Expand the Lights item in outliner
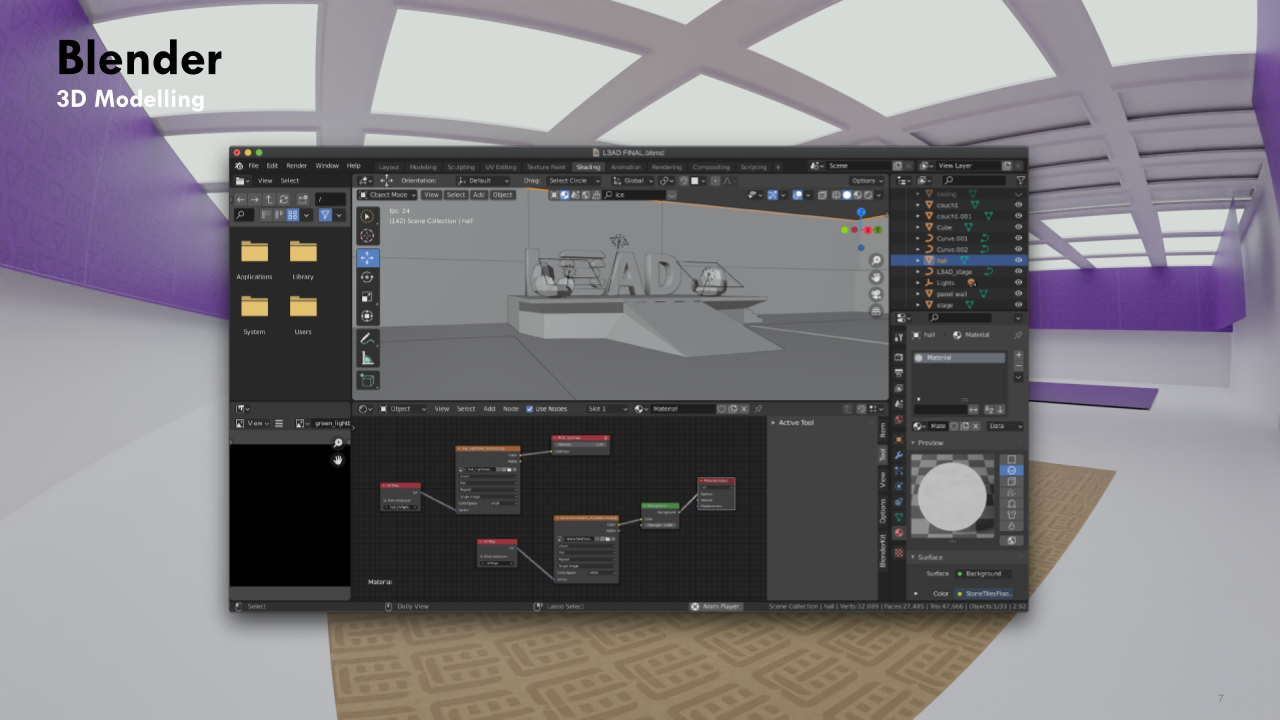The height and width of the screenshot is (720, 1280). [x=918, y=282]
